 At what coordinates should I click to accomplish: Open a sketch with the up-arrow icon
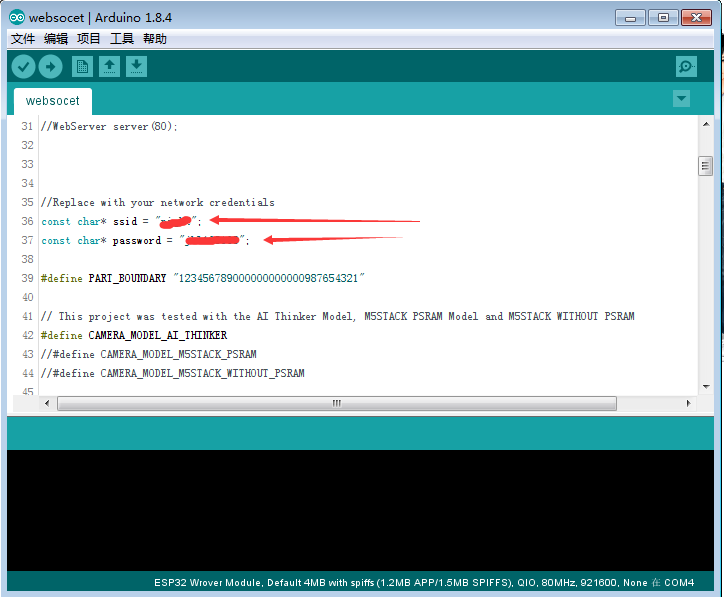click(109, 67)
